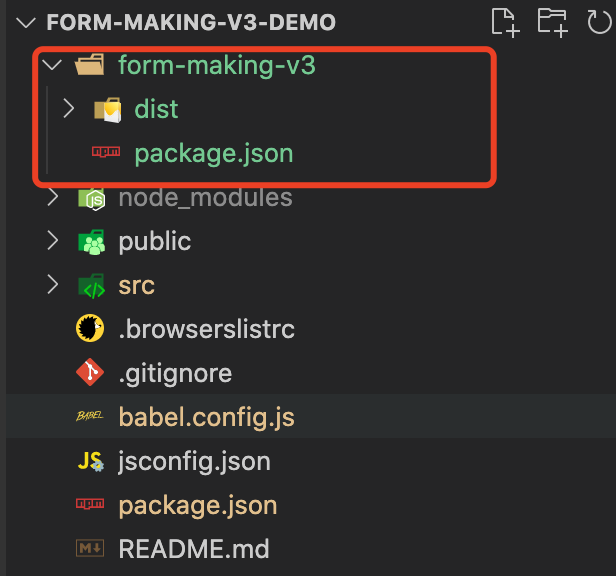Open the README.md file
This screenshot has width=616, height=576.
pyautogui.click(x=193, y=549)
